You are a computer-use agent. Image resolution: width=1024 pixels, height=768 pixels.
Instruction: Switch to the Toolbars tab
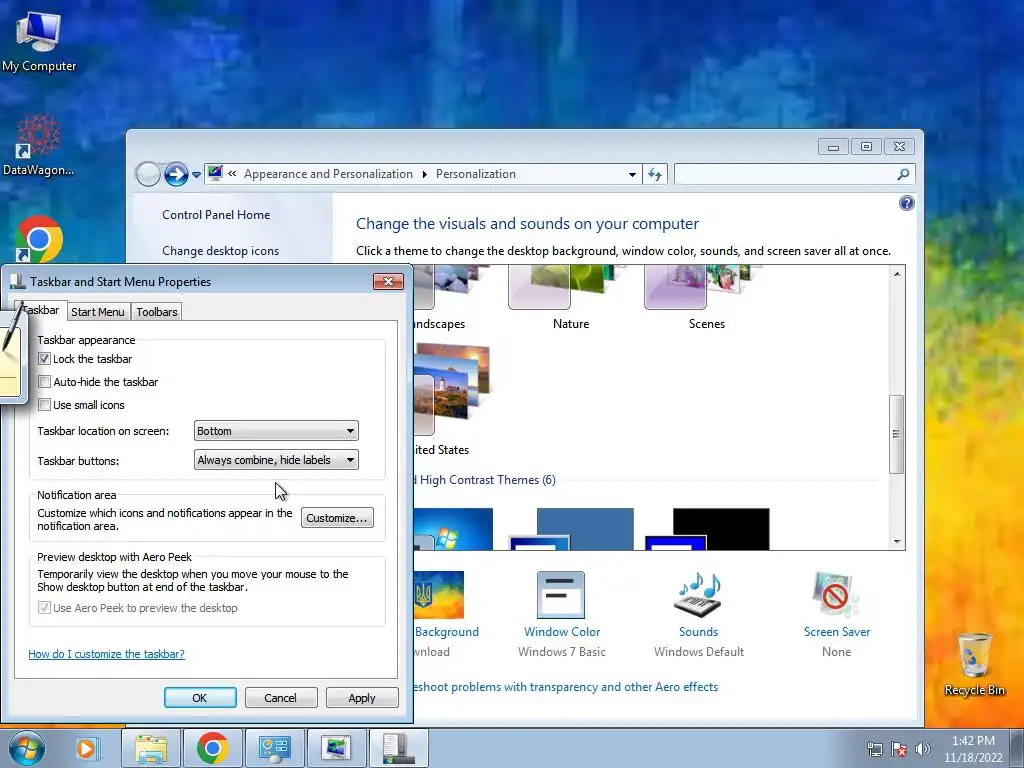click(157, 312)
